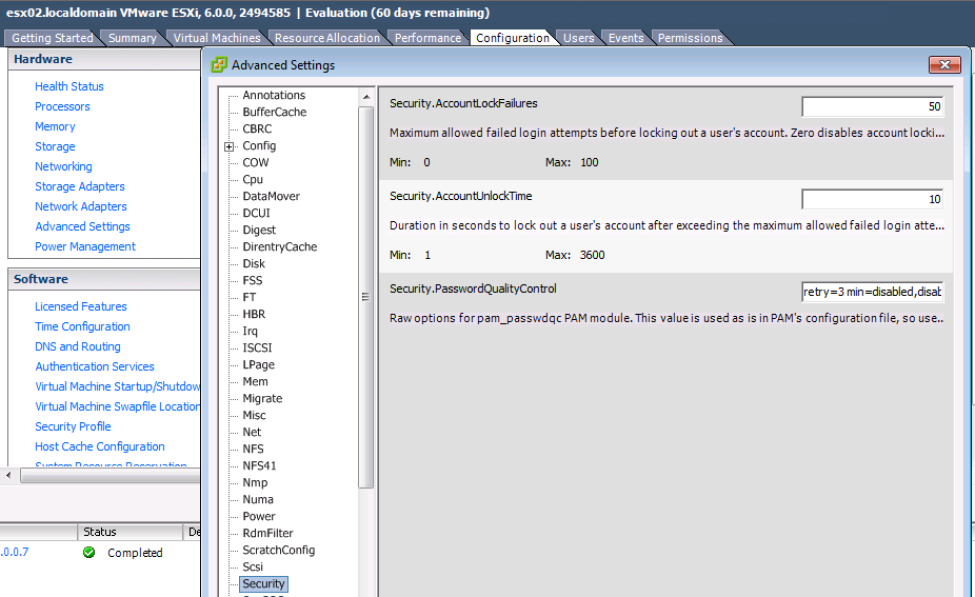Switch to the Summary tab
The width and height of the screenshot is (975, 597).
point(132,37)
